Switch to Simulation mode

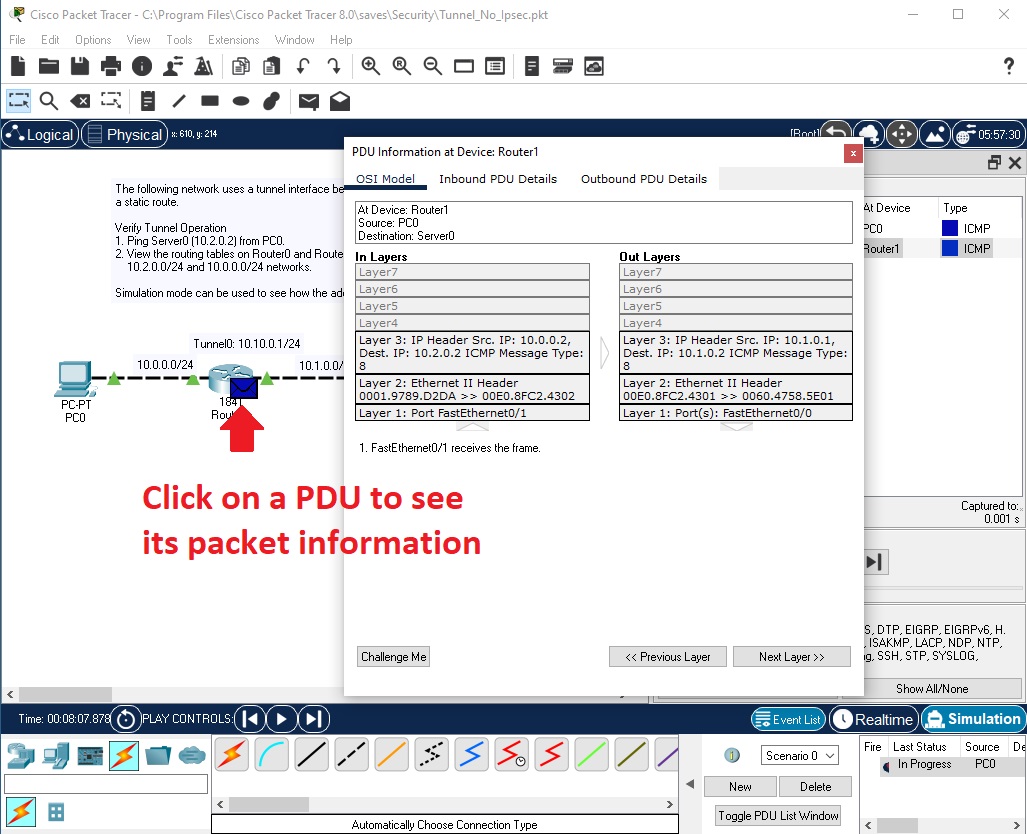coord(974,719)
